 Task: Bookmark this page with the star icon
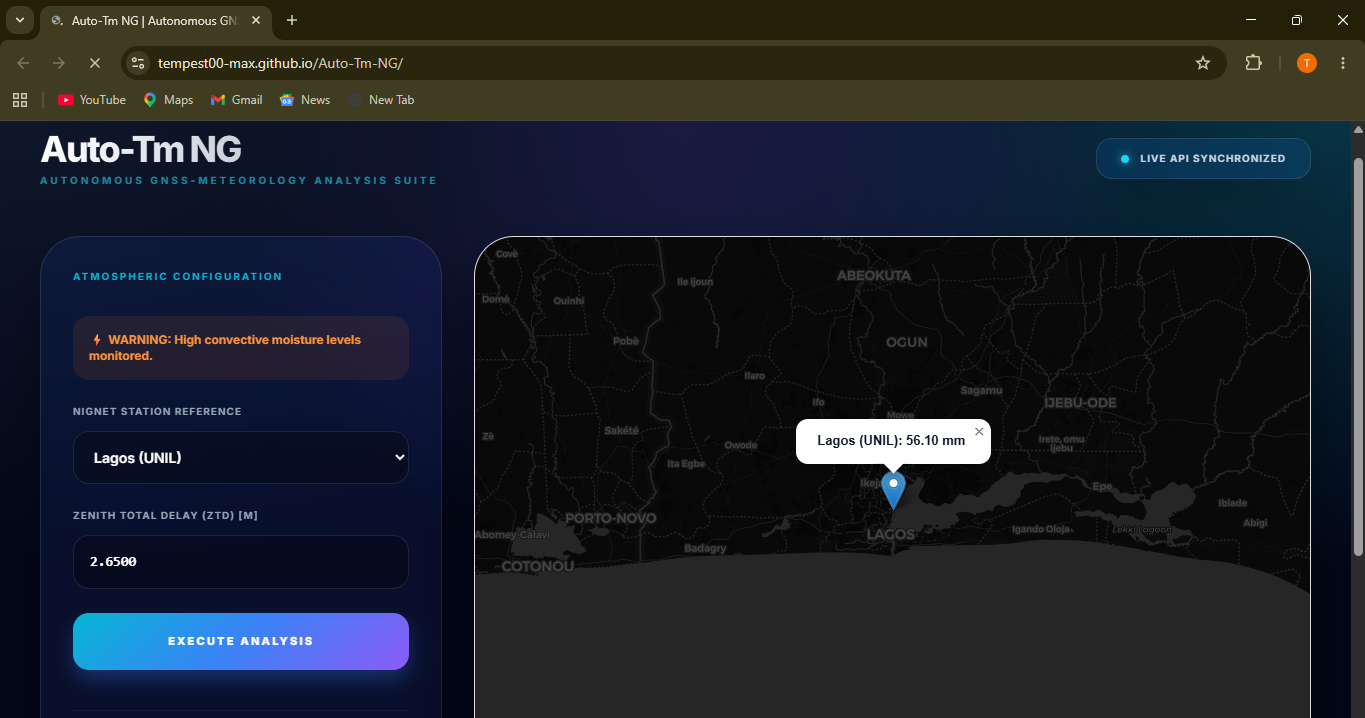click(1203, 63)
